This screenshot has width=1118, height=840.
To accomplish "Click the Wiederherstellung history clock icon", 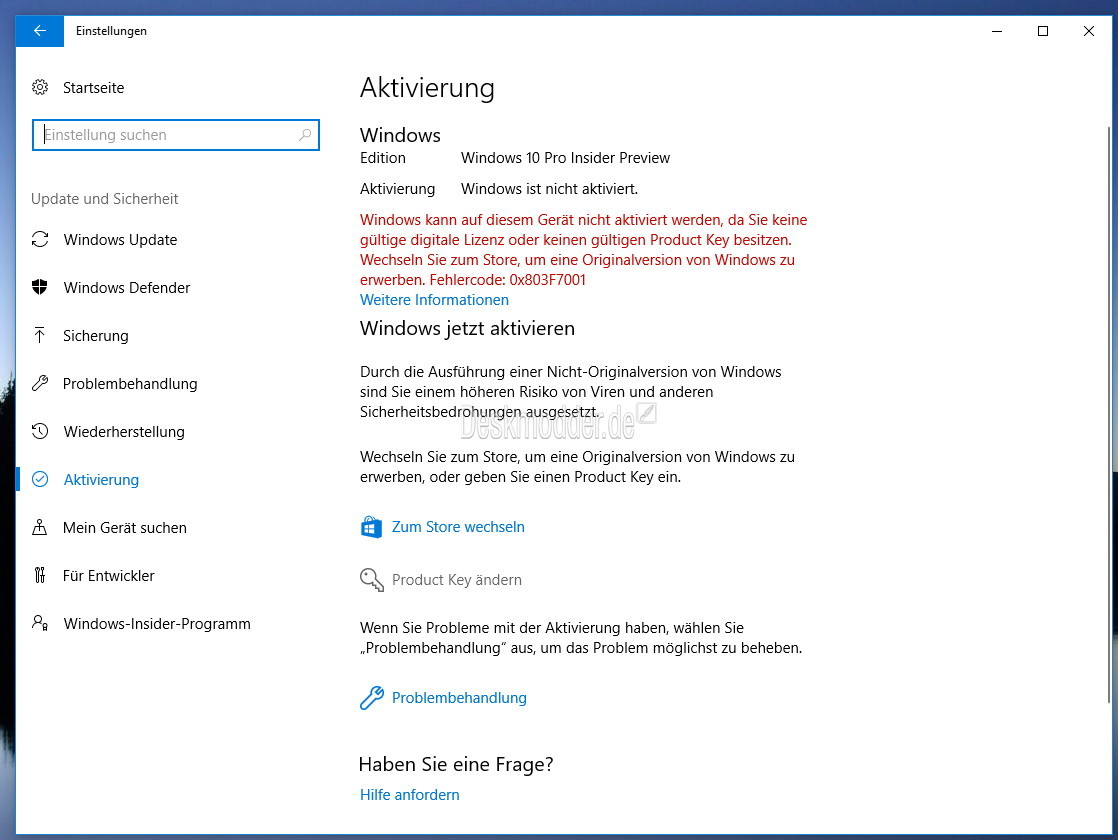I will click(x=40, y=431).
